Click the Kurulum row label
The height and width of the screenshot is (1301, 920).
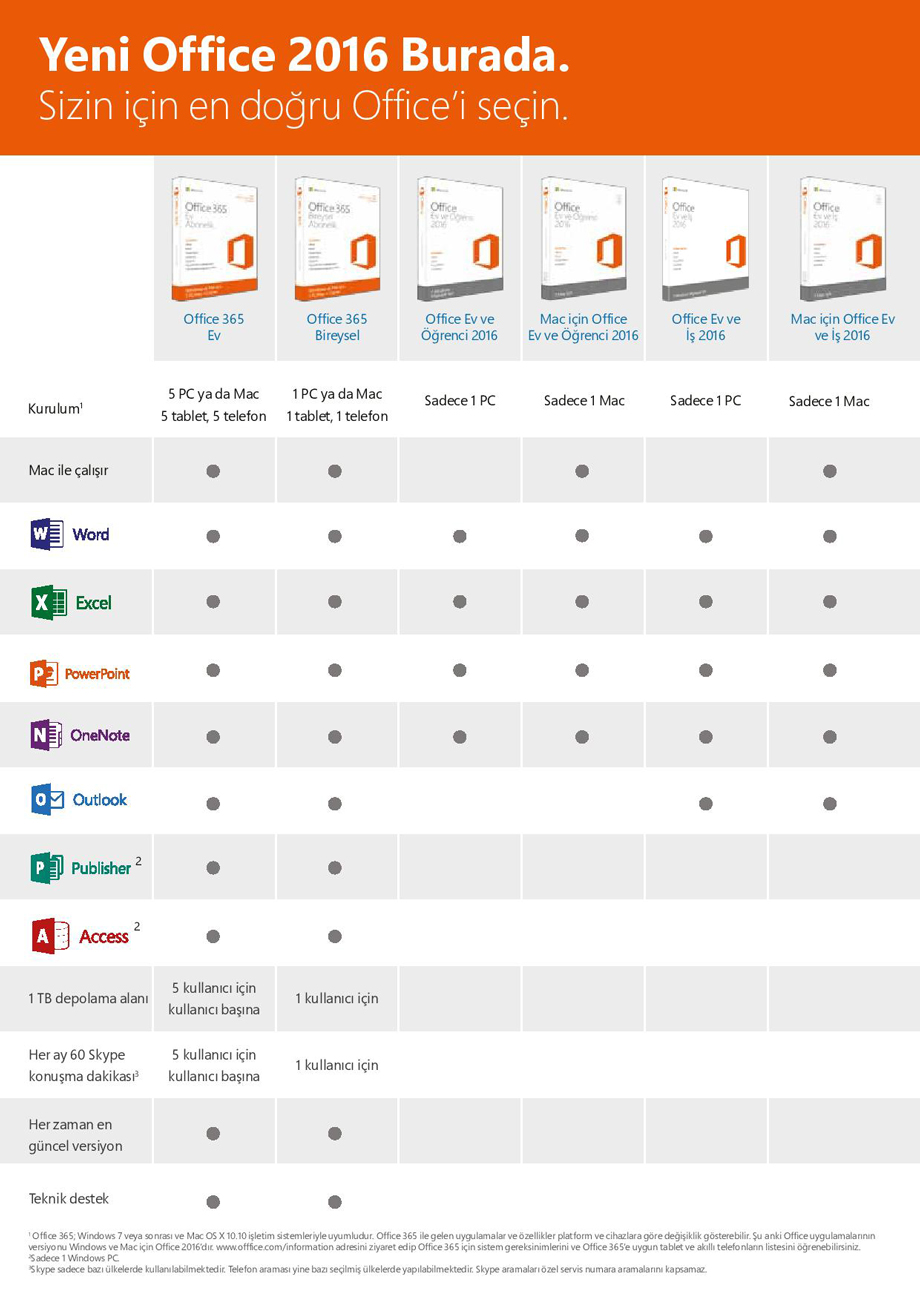pyautogui.click(x=55, y=409)
